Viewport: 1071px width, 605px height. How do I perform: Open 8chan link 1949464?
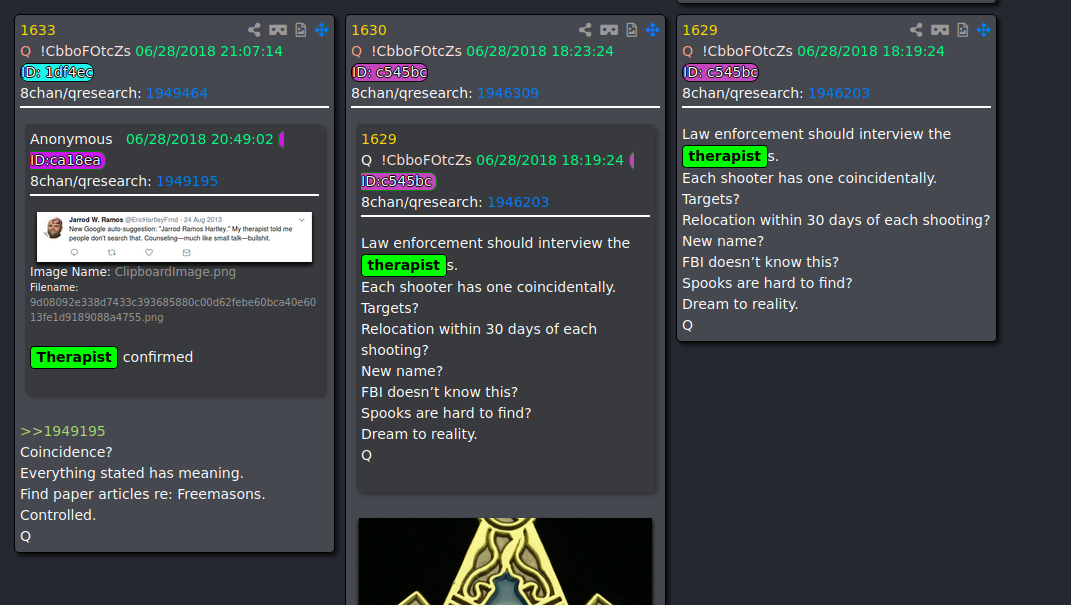177,93
